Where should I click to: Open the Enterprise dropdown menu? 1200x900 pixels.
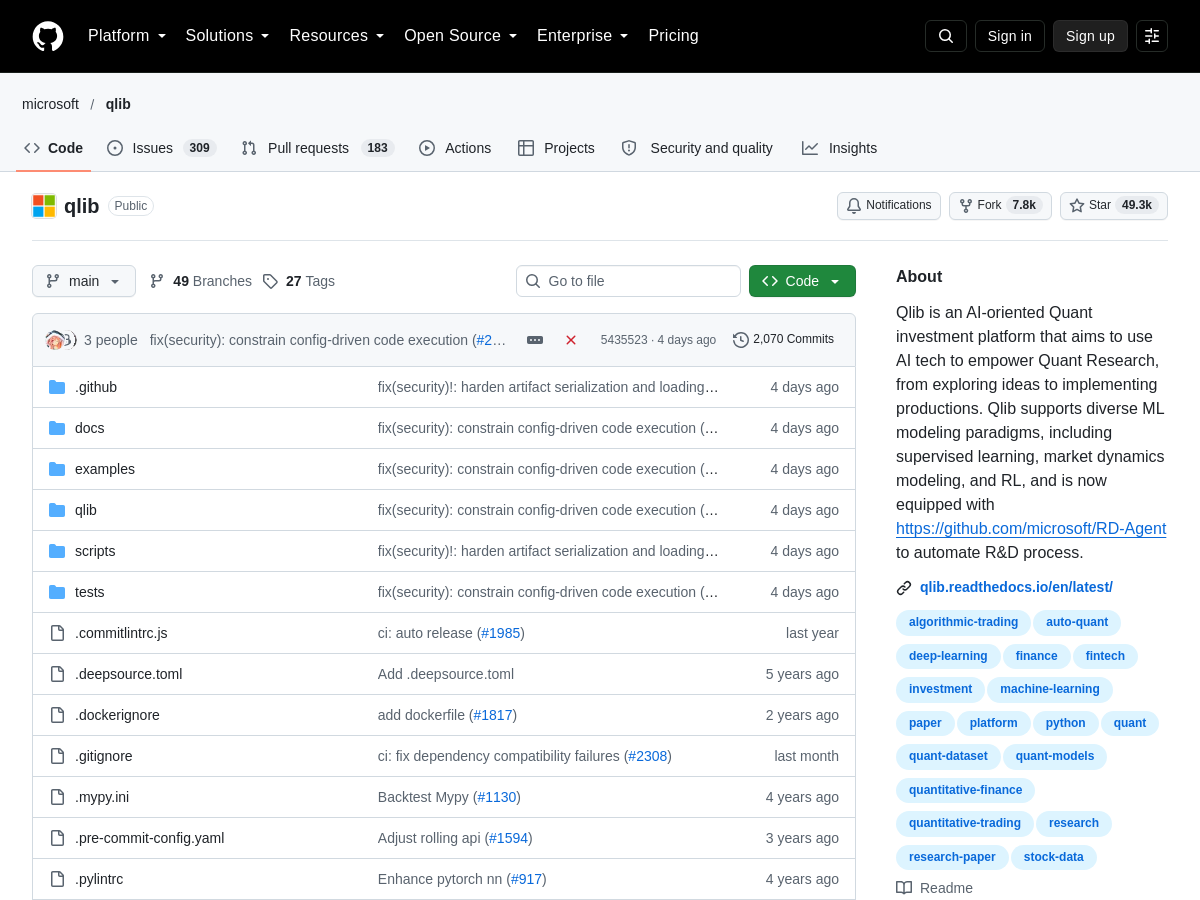tap(583, 36)
